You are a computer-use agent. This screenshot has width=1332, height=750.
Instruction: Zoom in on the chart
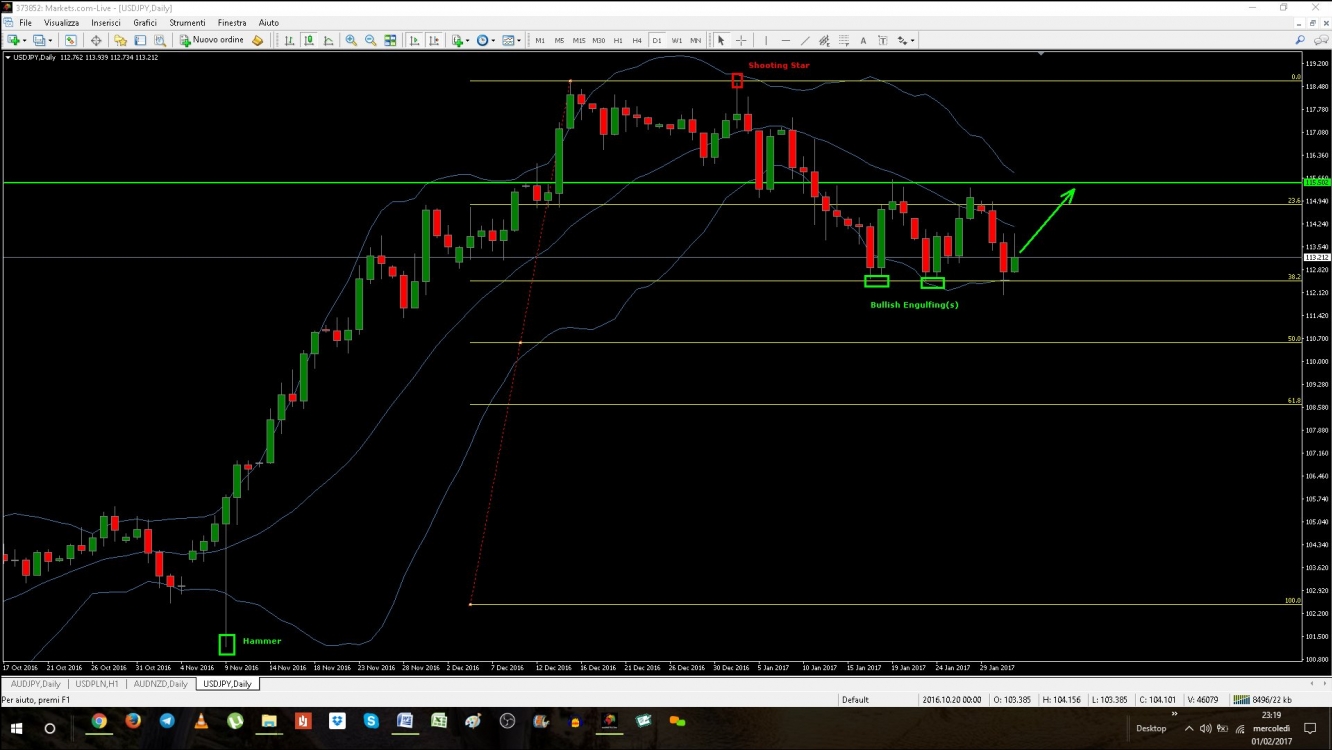pyautogui.click(x=350, y=40)
